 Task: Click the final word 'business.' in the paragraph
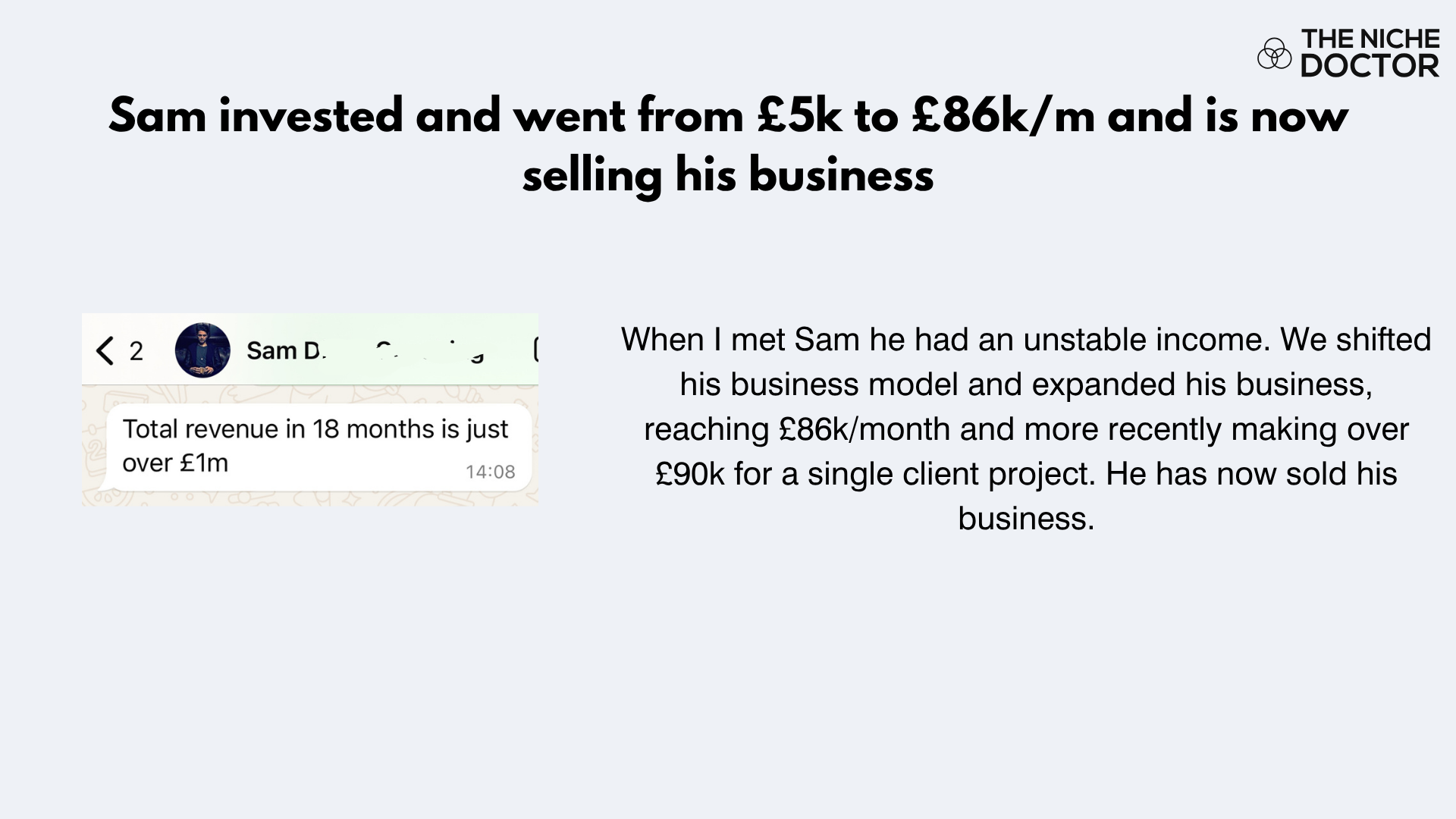[1025, 519]
